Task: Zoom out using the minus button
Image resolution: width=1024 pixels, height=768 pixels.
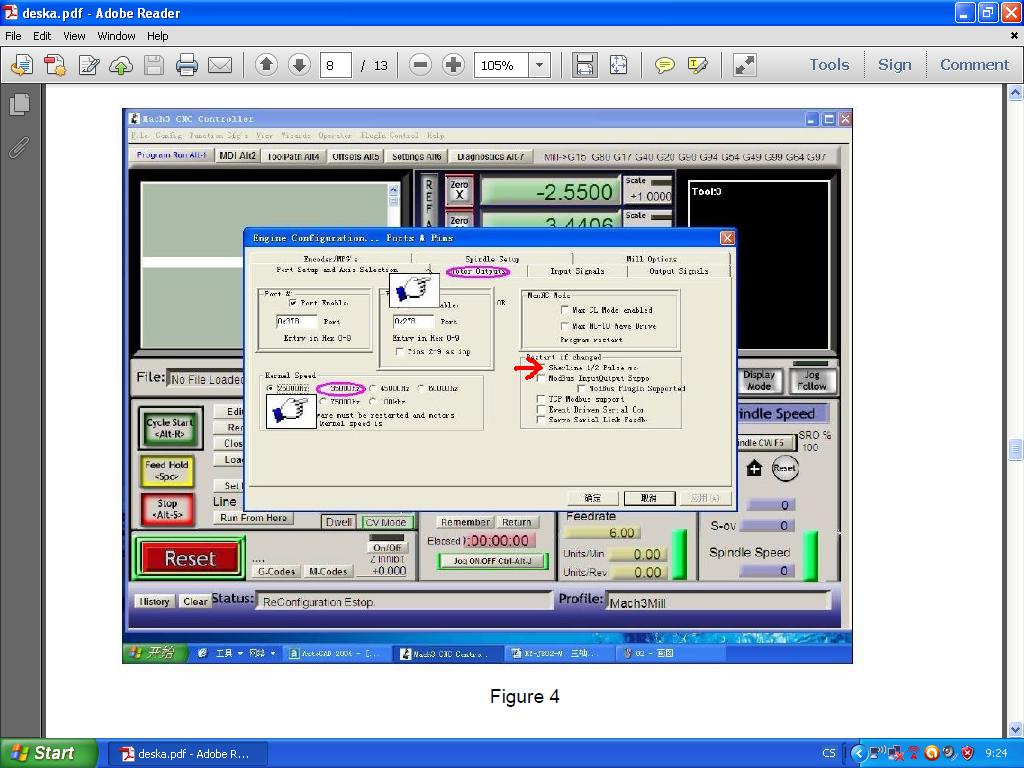Action: 420,65
